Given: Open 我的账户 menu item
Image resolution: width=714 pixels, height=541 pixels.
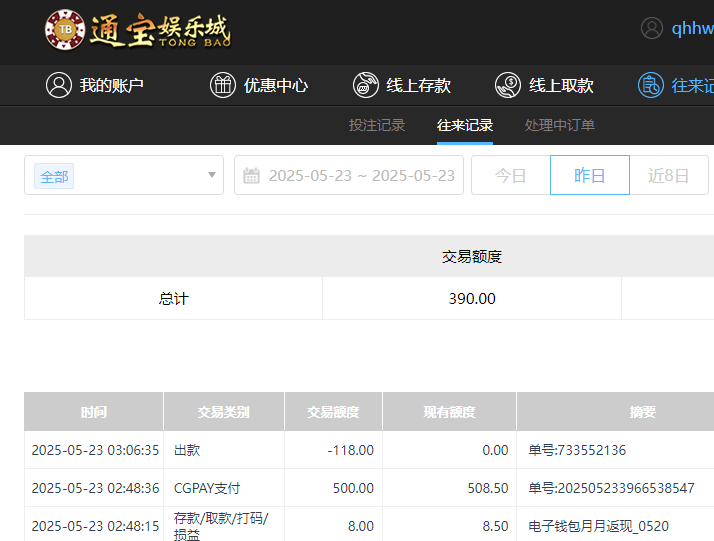Looking at the screenshot, I should [112, 85].
